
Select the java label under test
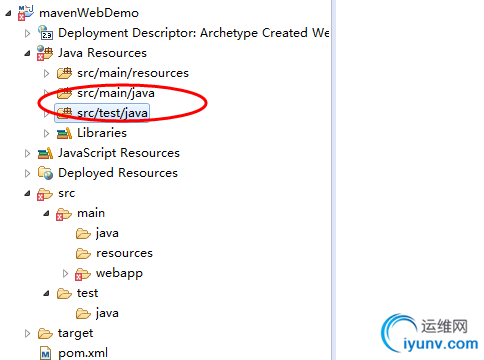(107, 313)
